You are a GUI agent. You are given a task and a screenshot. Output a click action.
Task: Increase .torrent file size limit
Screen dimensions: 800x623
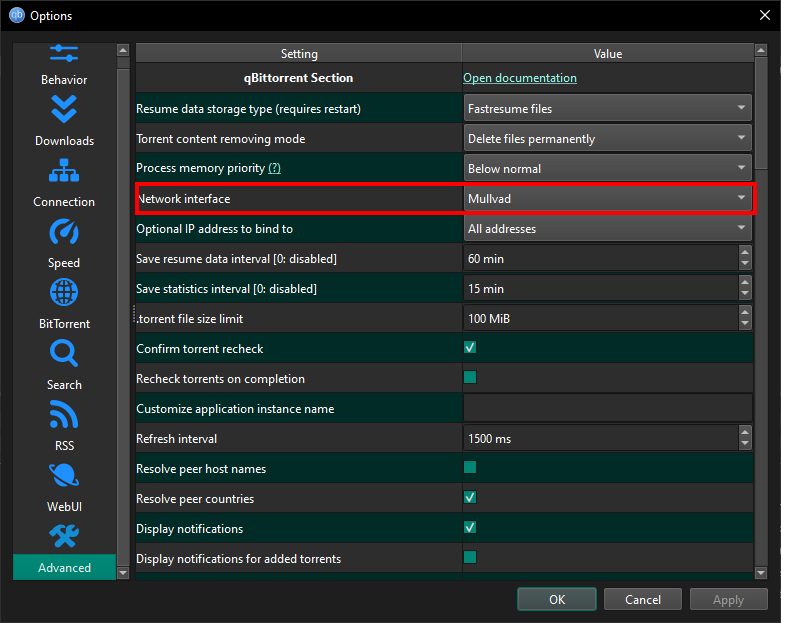[x=745, y=313]
